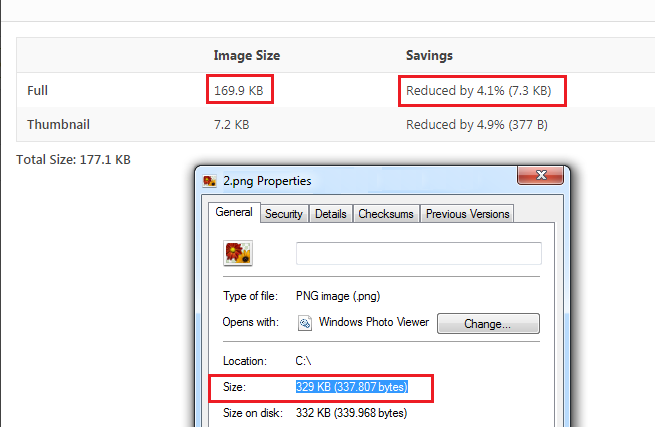Click the 2.png file thumbnail icon

click(238, 253)
